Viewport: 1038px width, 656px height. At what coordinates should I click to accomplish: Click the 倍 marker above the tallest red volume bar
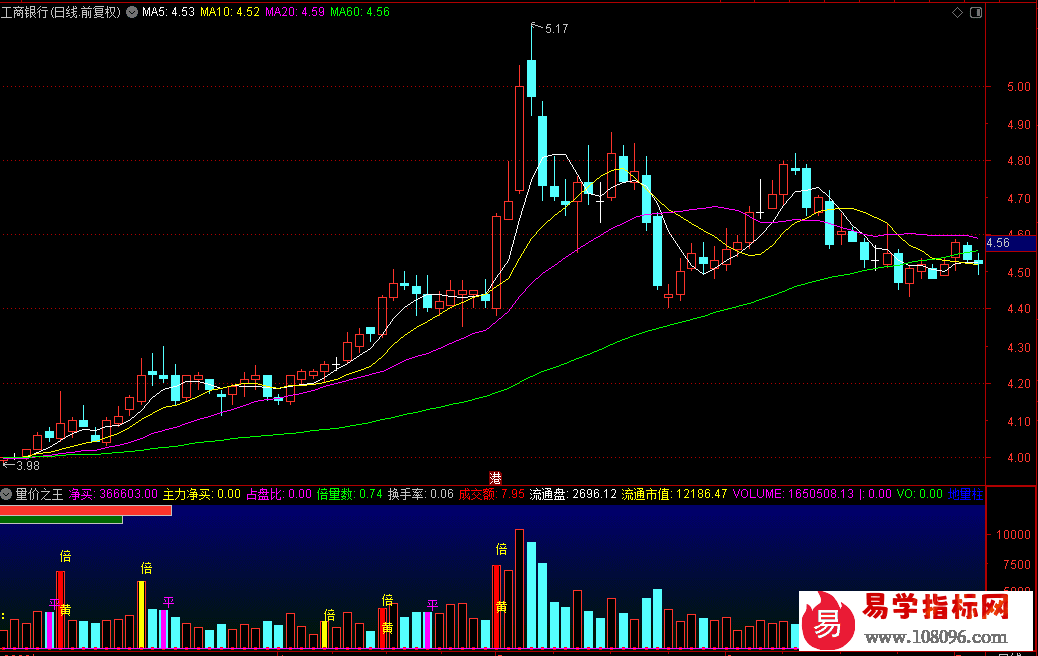coord(502,549)
